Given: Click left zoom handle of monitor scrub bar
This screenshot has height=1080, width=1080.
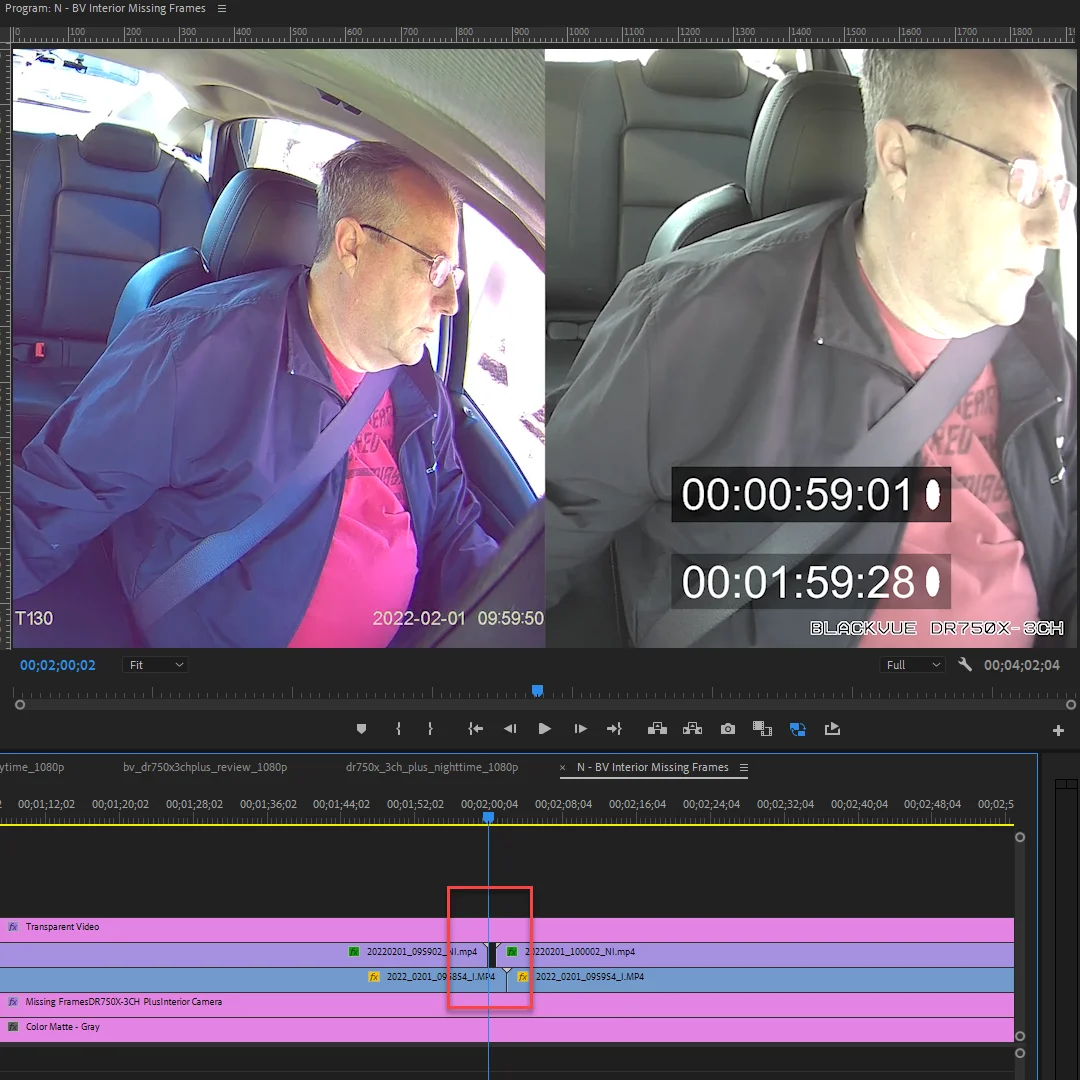Looking at the screenshot, I should (20, 705).
